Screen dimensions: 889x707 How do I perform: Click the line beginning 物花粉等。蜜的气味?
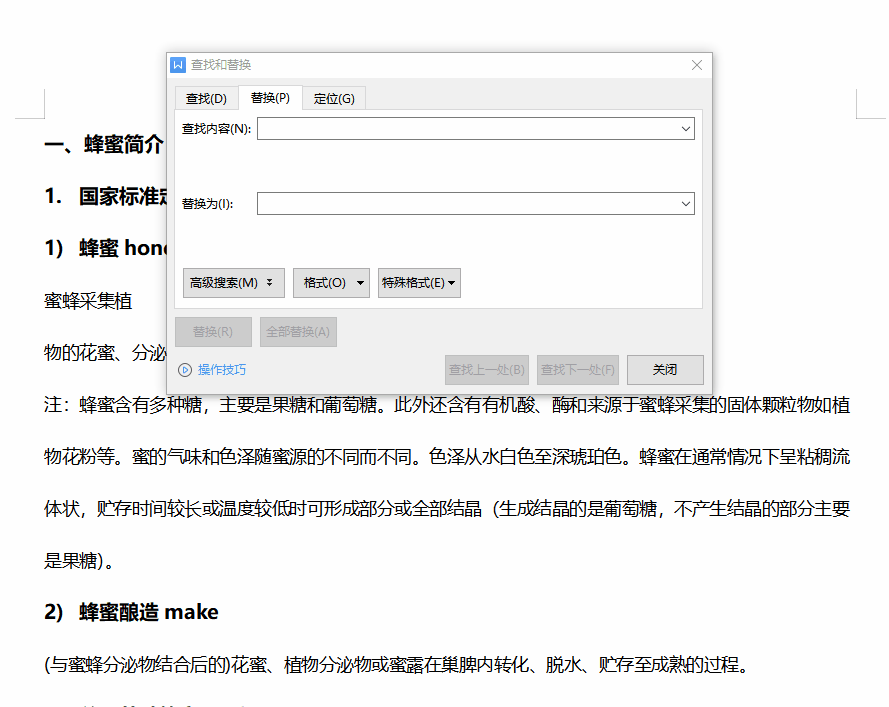(x=447, y=456)
